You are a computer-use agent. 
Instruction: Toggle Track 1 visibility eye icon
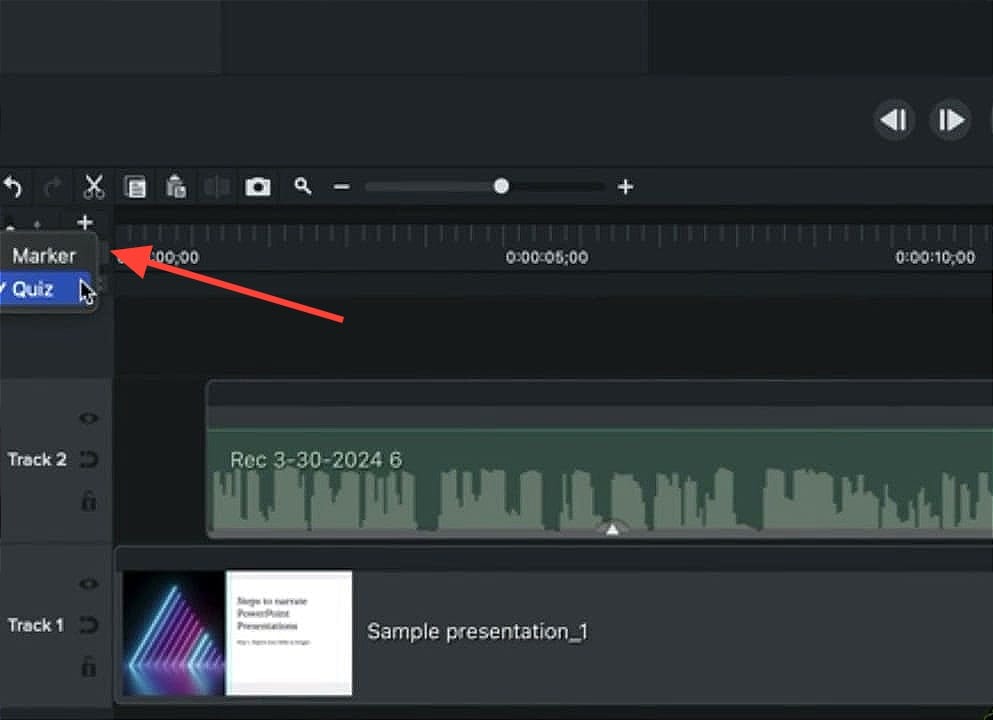(x=88, y=584)
